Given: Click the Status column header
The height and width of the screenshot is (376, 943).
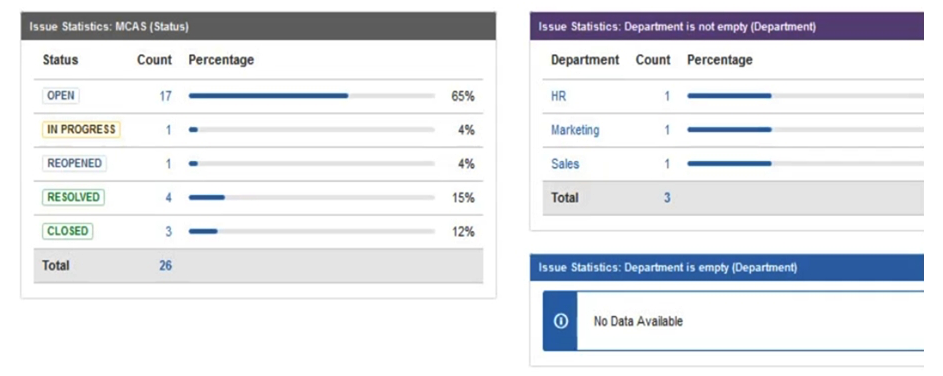Looking at the screenshot, I should point(60,60).
